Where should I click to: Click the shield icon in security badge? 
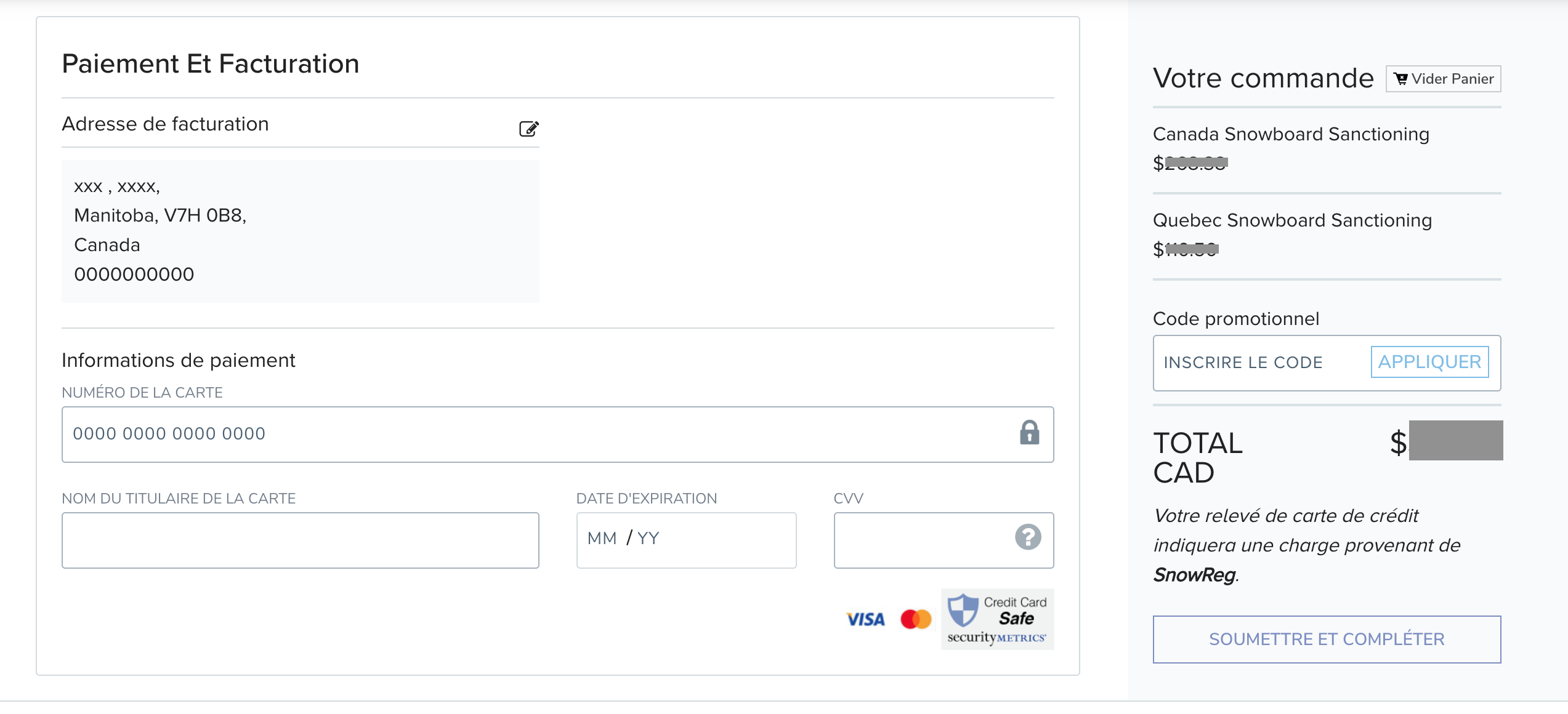pyautogui.click(x=963, y=610)
